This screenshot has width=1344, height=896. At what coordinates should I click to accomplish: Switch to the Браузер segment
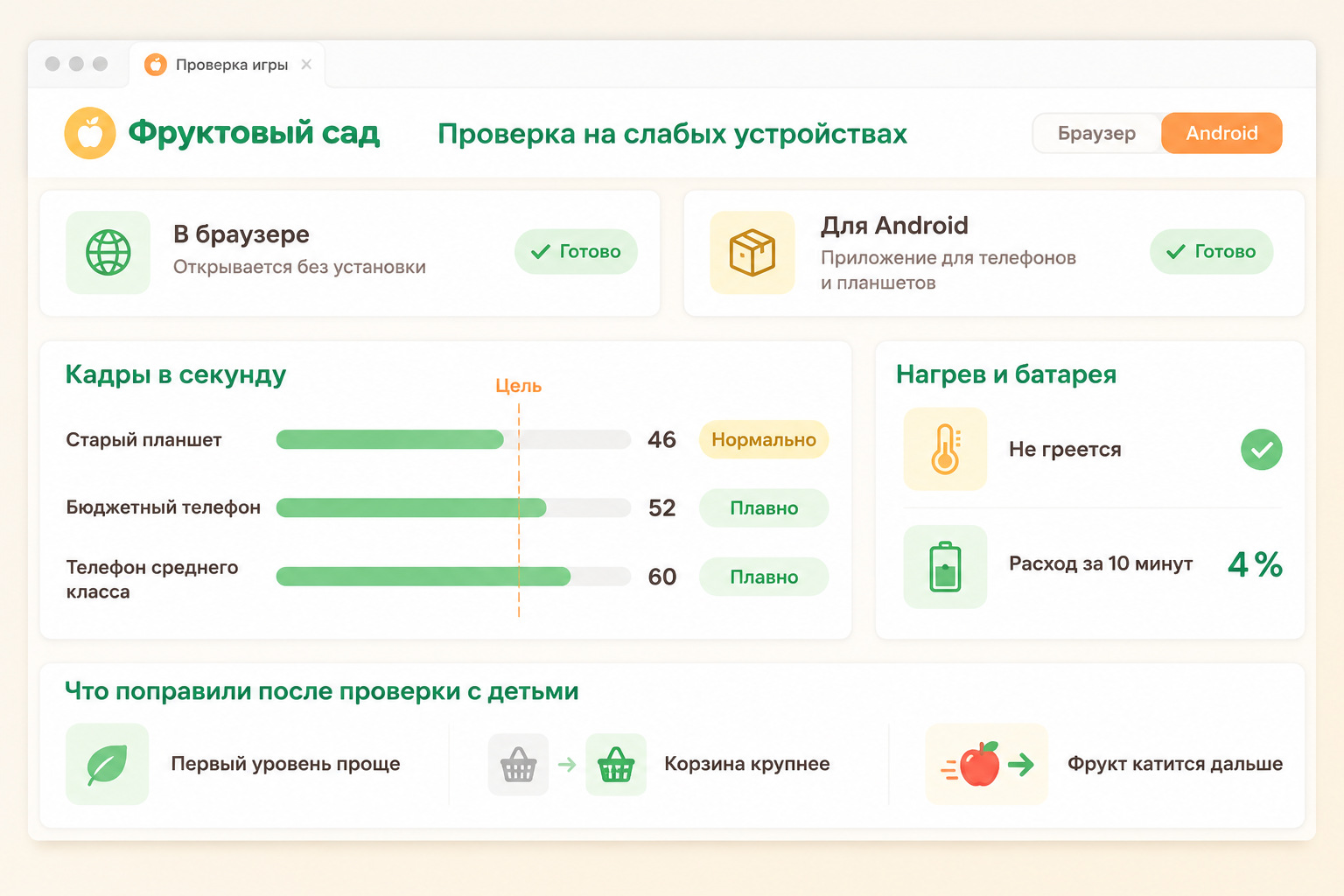click(x=1097, y=133)
